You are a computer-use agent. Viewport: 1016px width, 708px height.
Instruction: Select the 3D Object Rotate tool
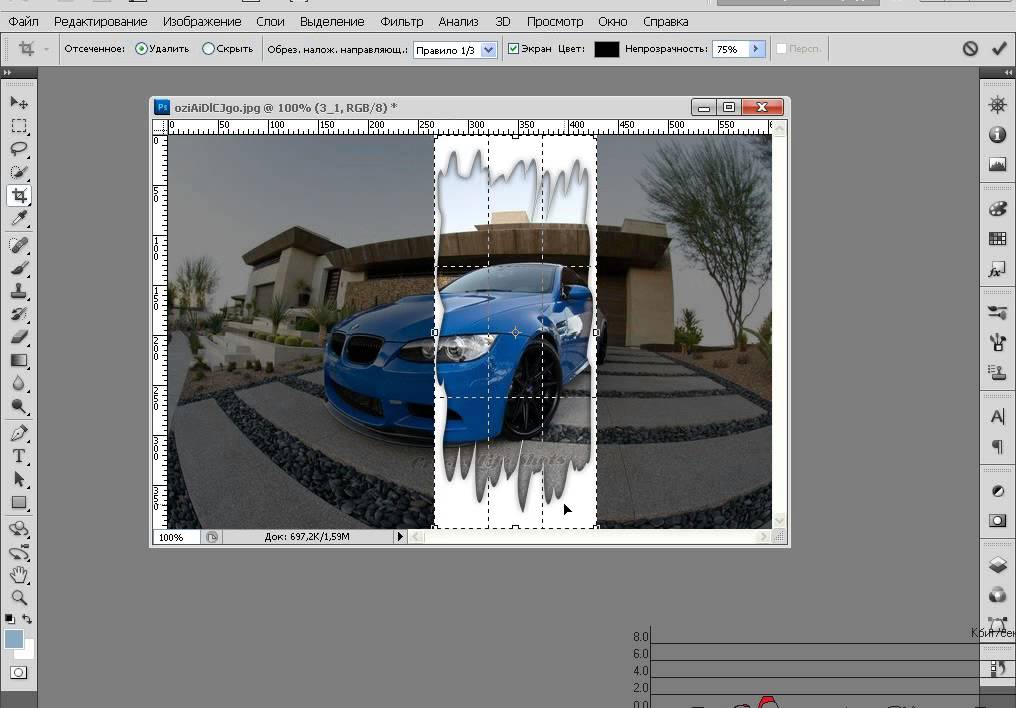tap(19, 529)
